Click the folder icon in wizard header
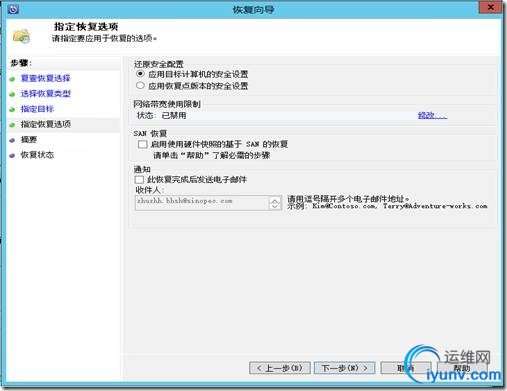The height and width of the screenshot is (391, 507). pyautogui.click(x=22, y=36)
